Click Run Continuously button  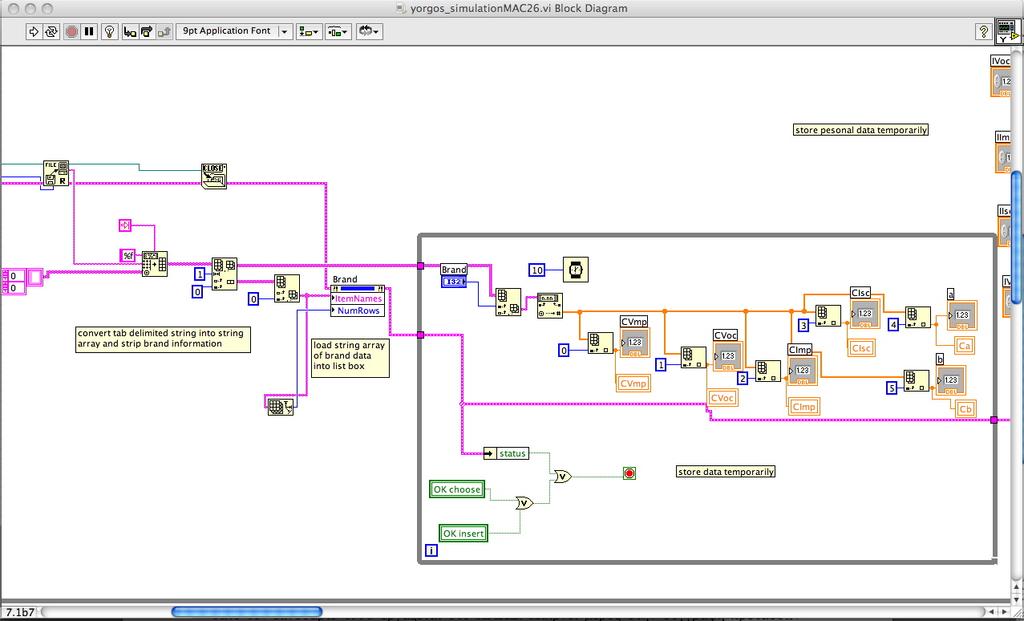[x=51, y=31]
